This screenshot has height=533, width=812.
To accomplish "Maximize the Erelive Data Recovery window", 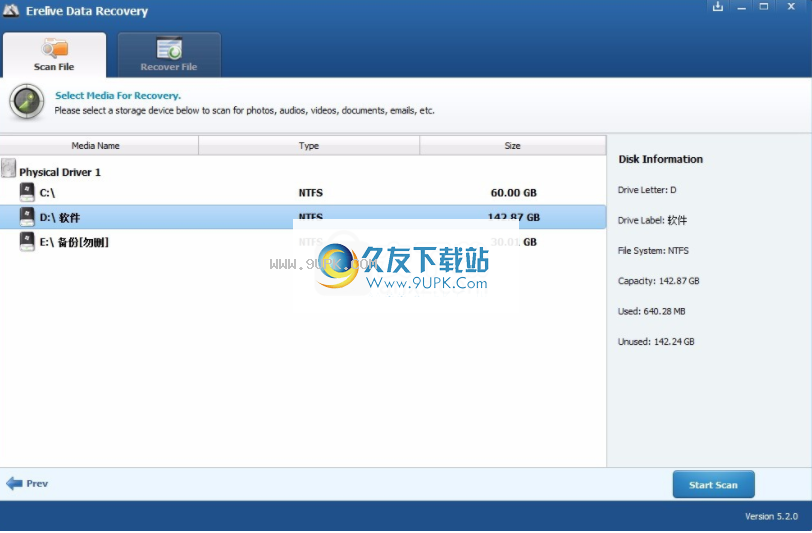I will tap(764, 7).
